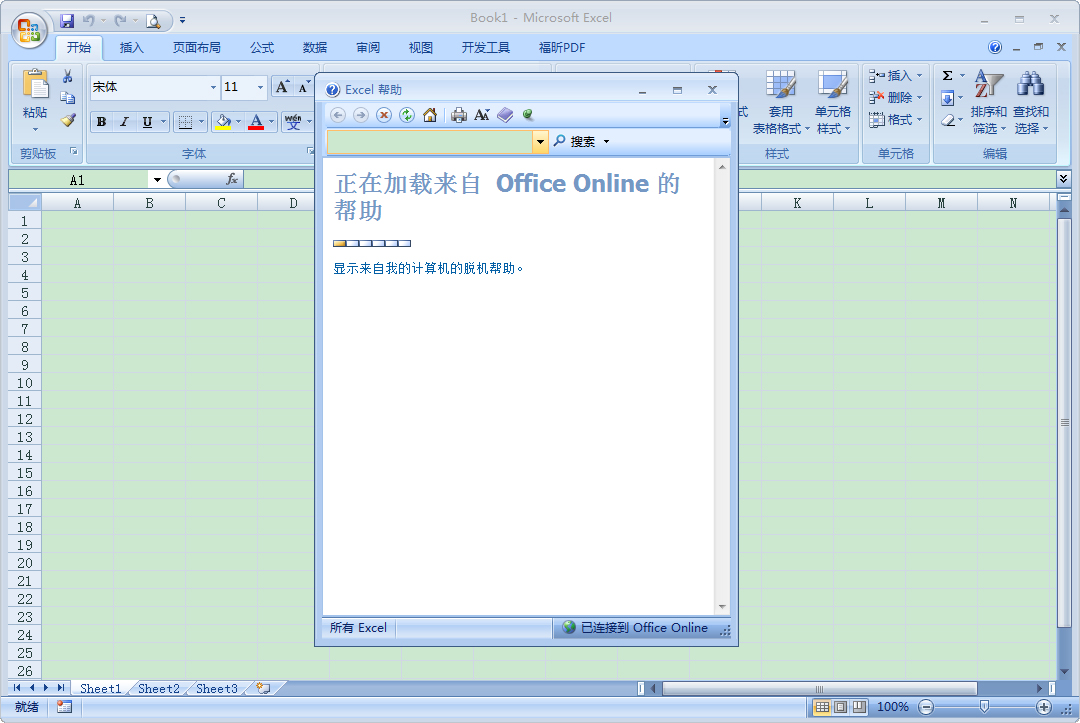Toggle bold formatting
1080x723 pixels.
pyautogui.click(x=101, y=121)
